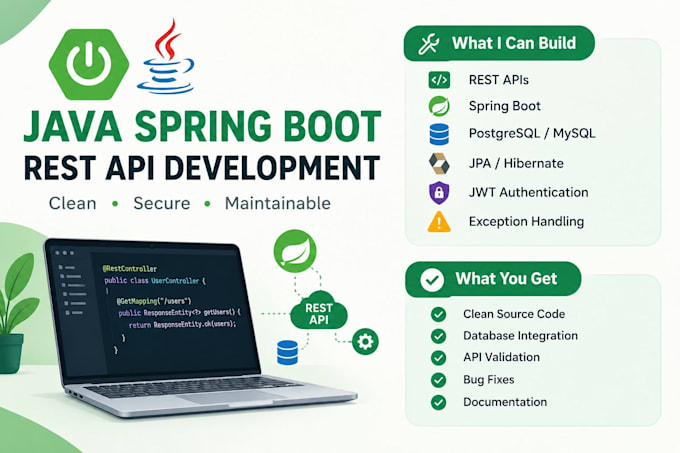Click the Exception Handling text
Screen dimensions: 680x453
pos(526,222)
